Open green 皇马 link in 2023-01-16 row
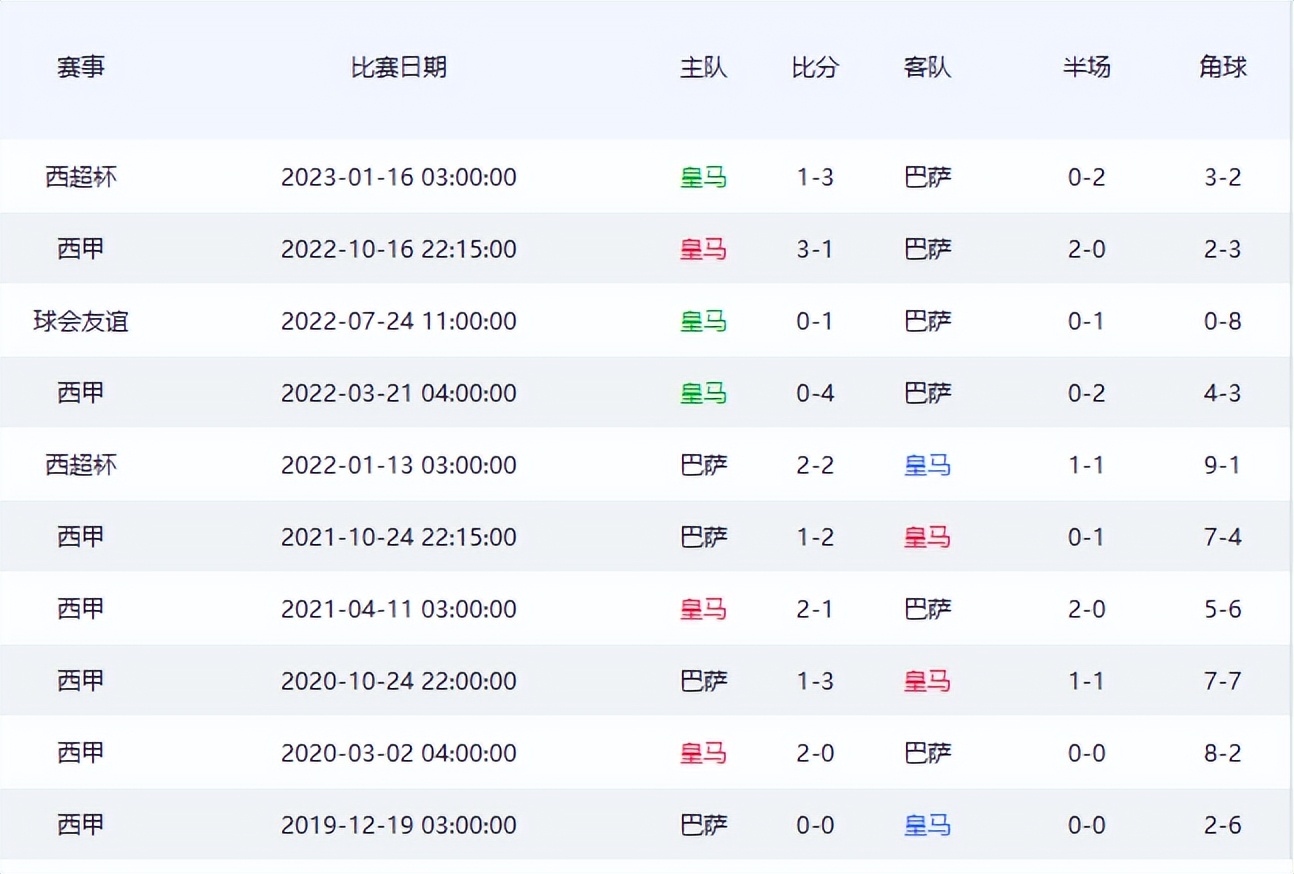 704,178
